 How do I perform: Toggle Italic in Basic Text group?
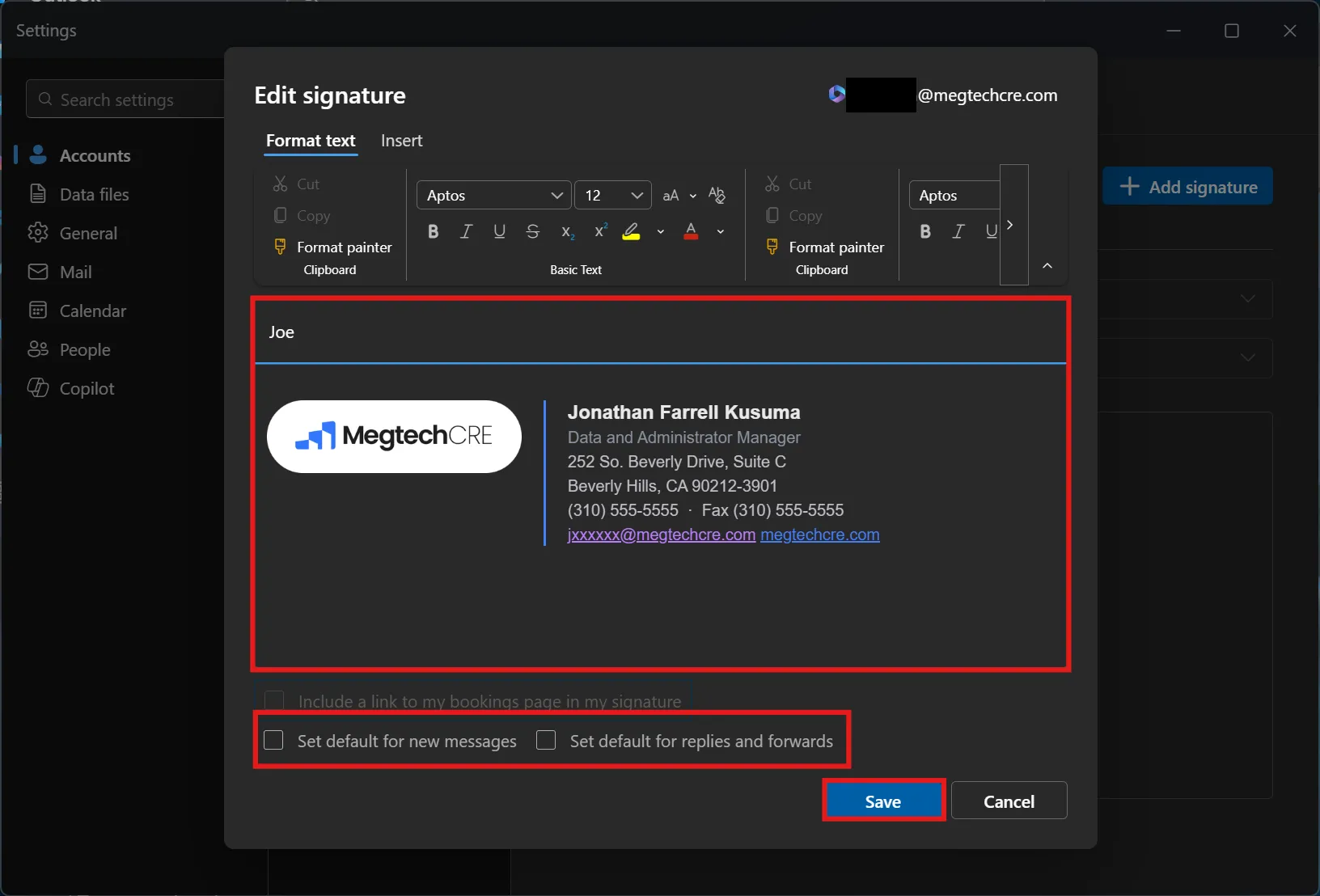466,232
